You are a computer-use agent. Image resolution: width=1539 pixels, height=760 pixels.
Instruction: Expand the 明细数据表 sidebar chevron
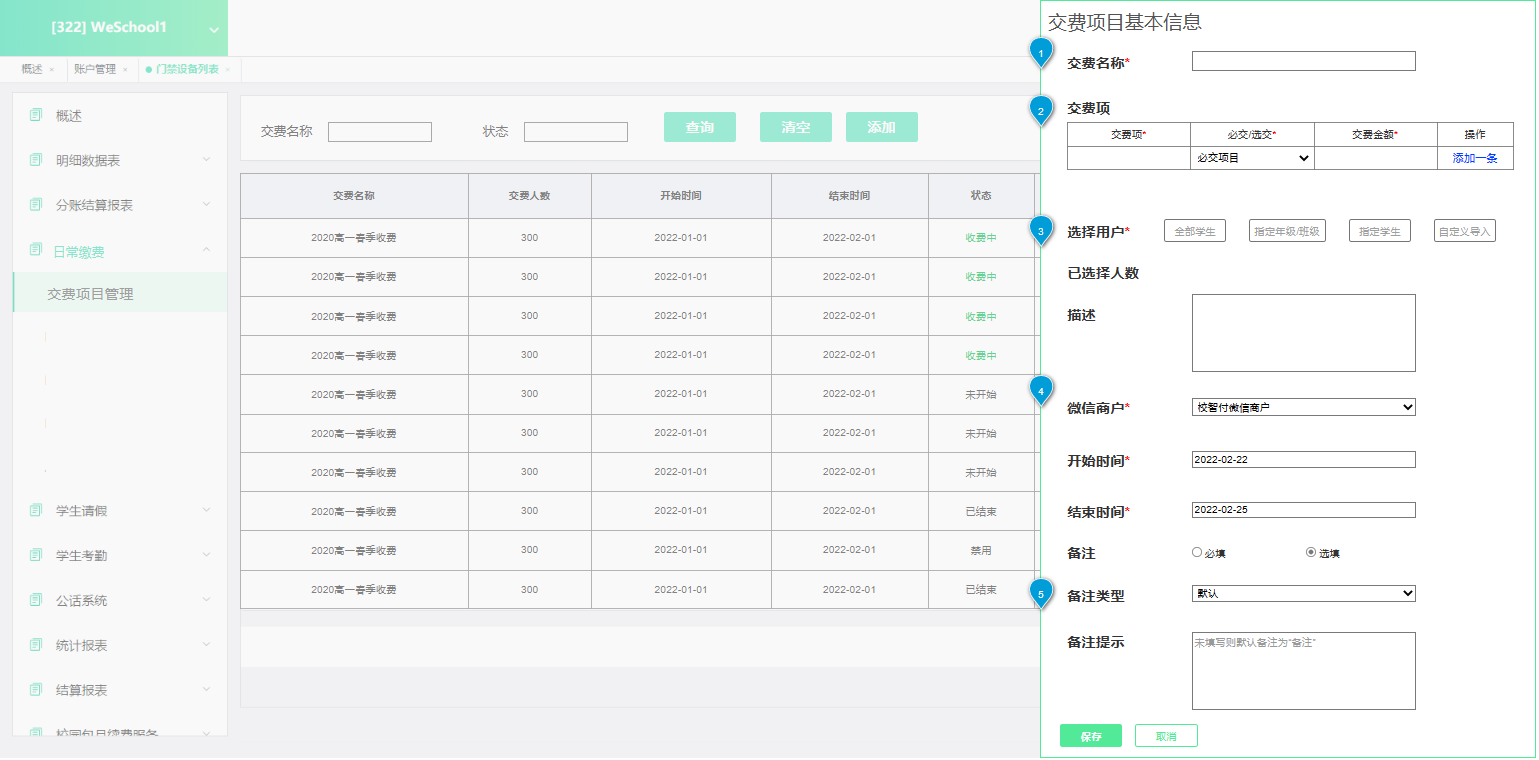(206, 159)
